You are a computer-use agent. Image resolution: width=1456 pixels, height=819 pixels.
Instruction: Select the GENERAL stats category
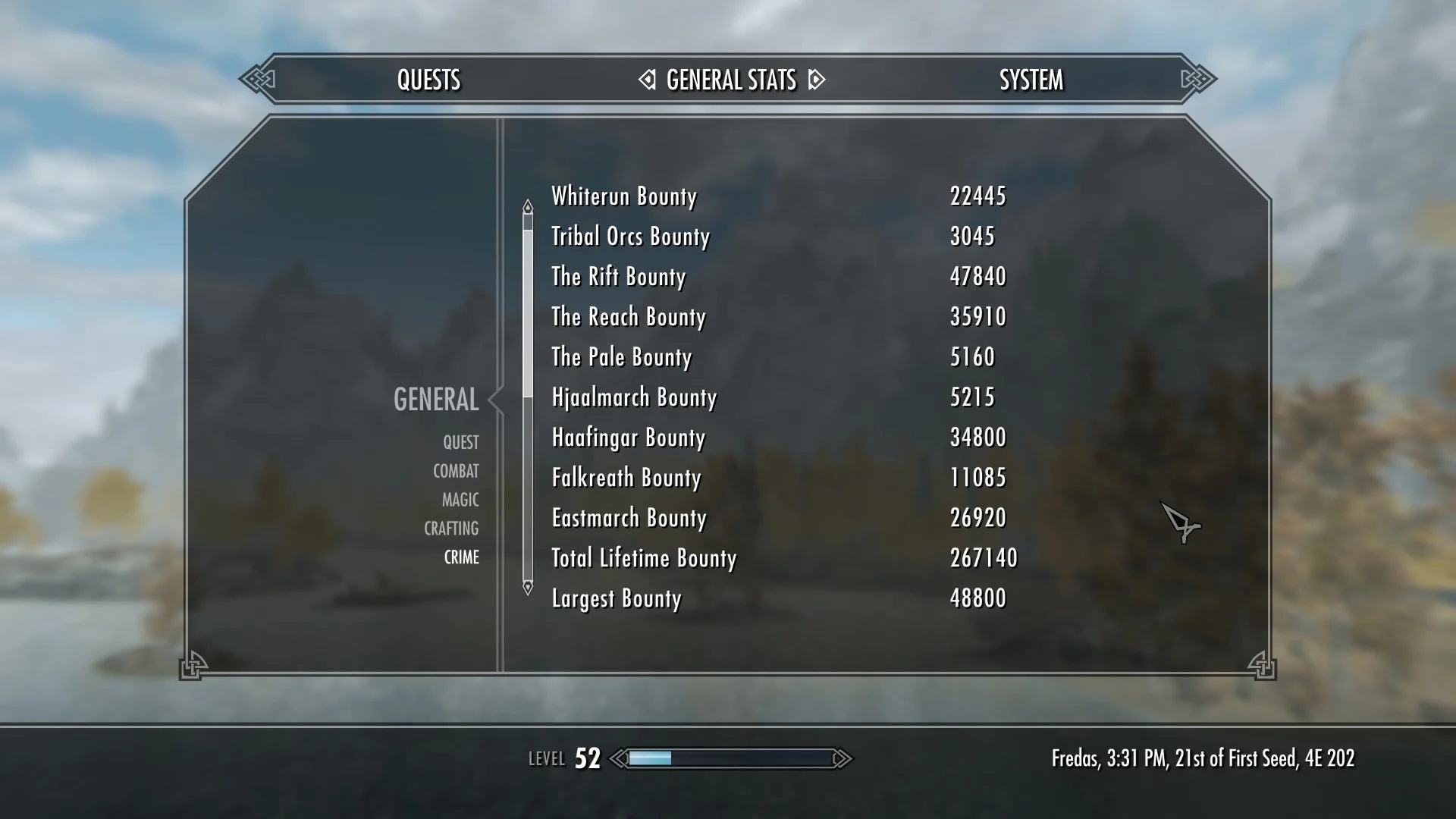436,398
